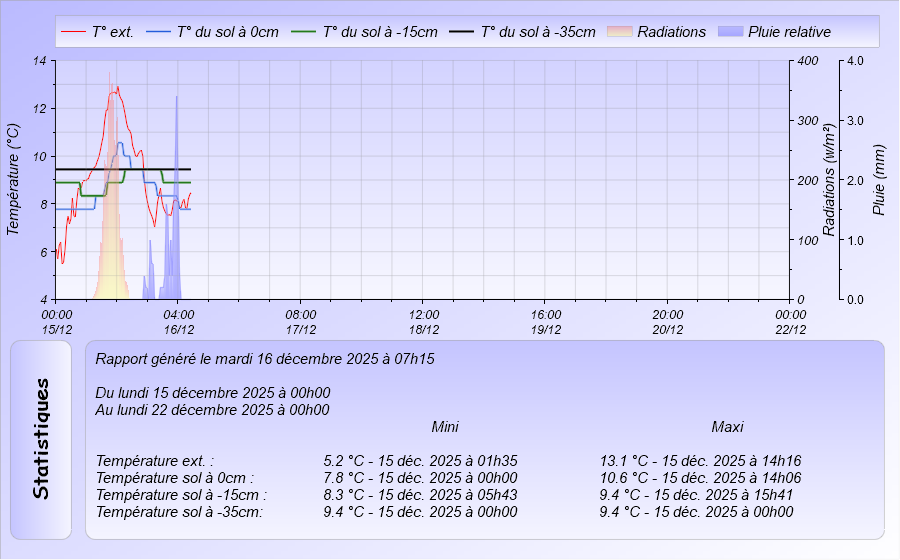Click the '3.0' rain axis tick
The image size is (900, 560).
pyautogui.click(x=855, y=120)
